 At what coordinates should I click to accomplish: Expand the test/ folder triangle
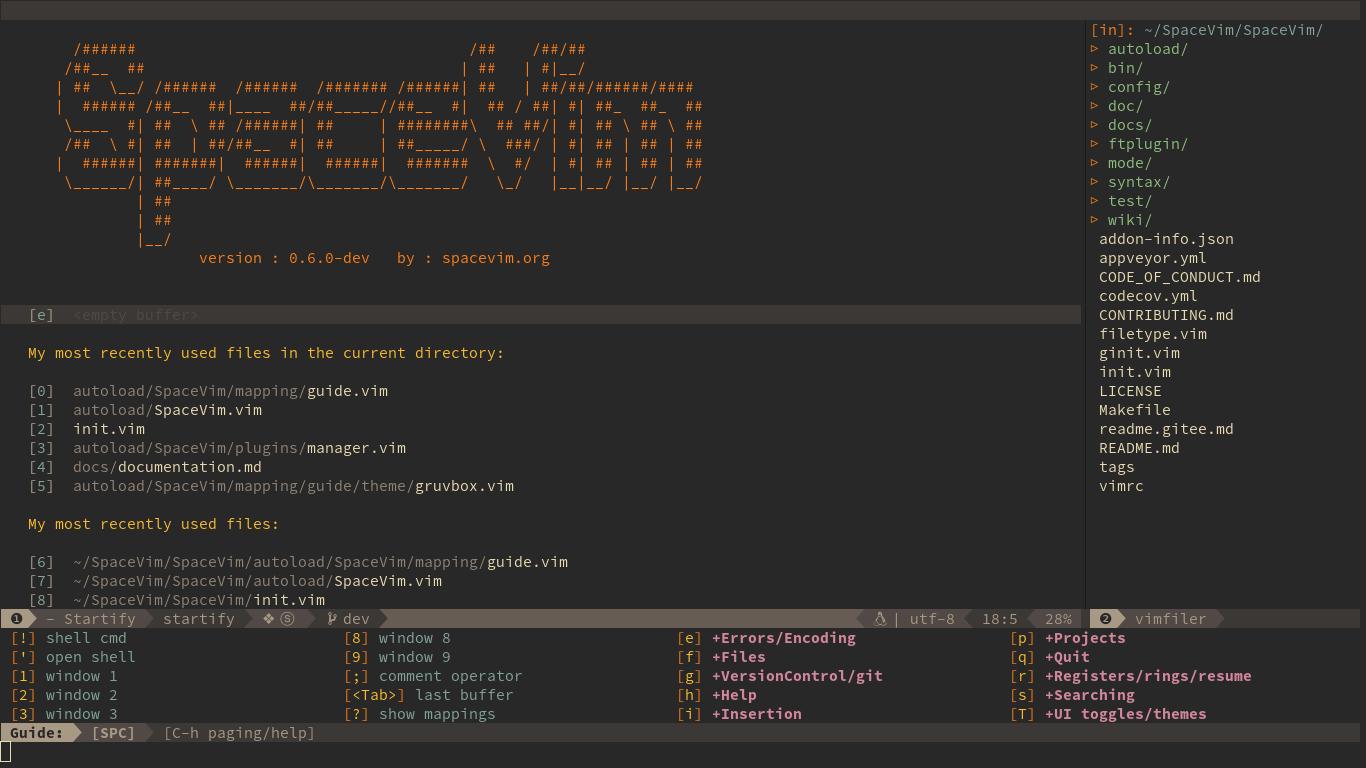point(1095,201)
